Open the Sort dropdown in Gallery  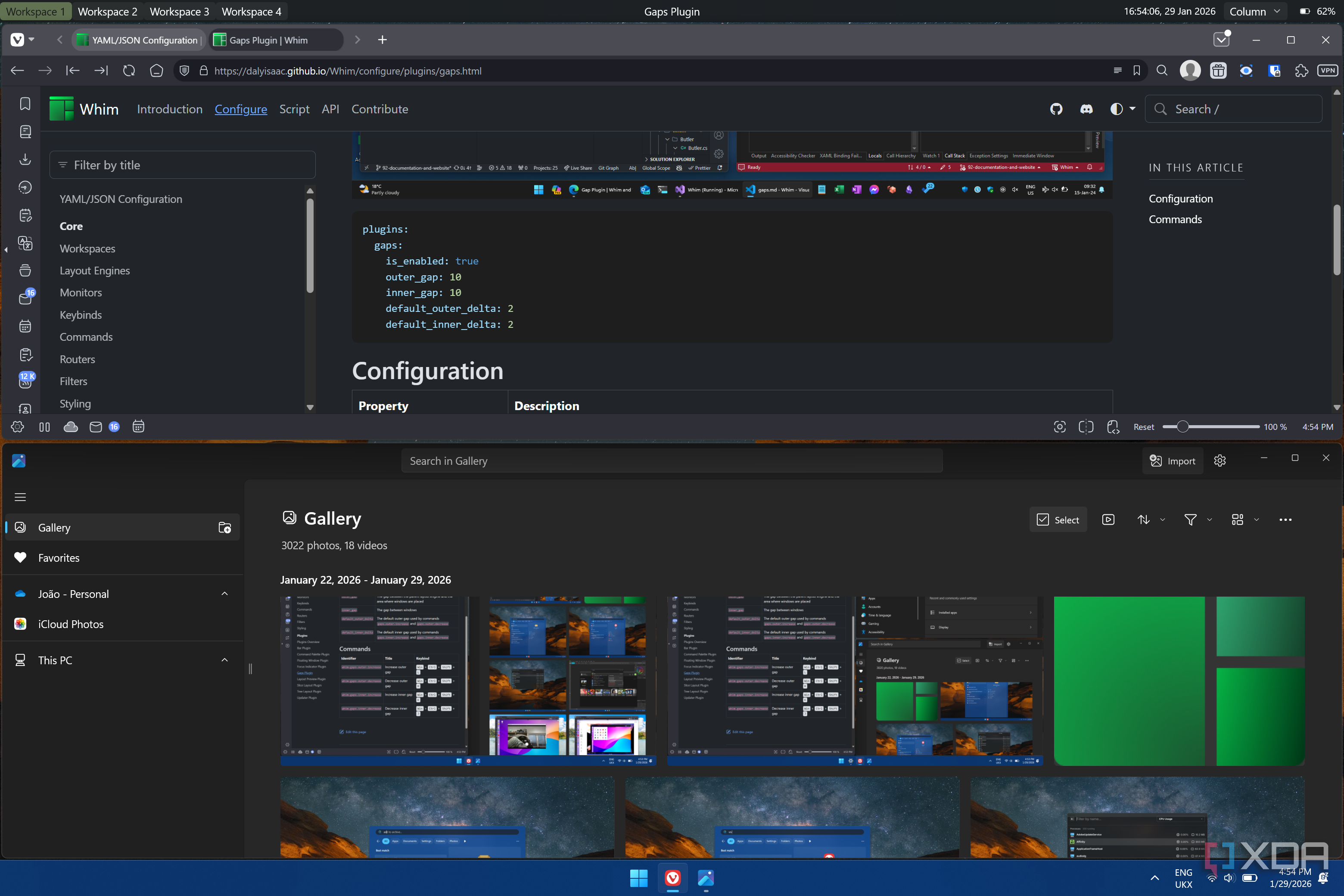click(1150, 520)
